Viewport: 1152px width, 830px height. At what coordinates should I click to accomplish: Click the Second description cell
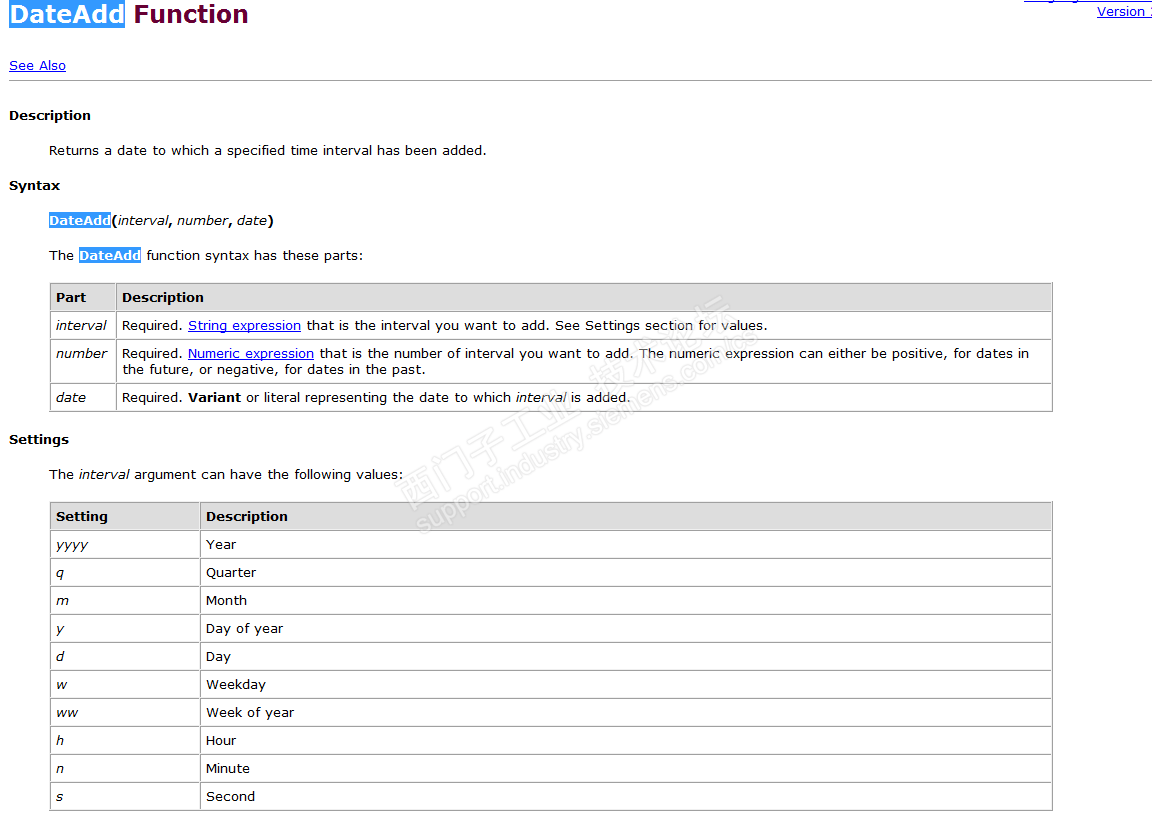pos(230,797)
